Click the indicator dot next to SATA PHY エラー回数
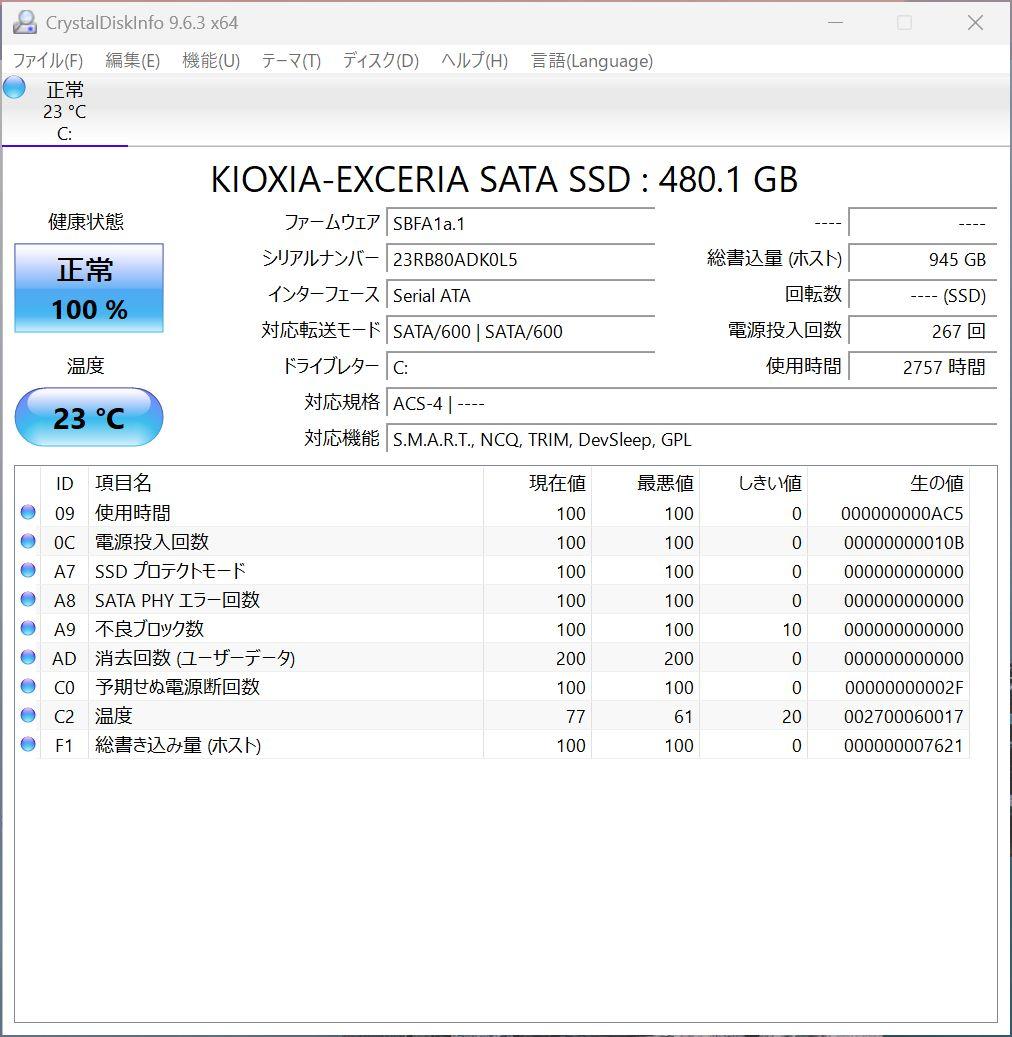Image resolution: width=1012 pixels, height=1037 pixels. click(28, 600)
